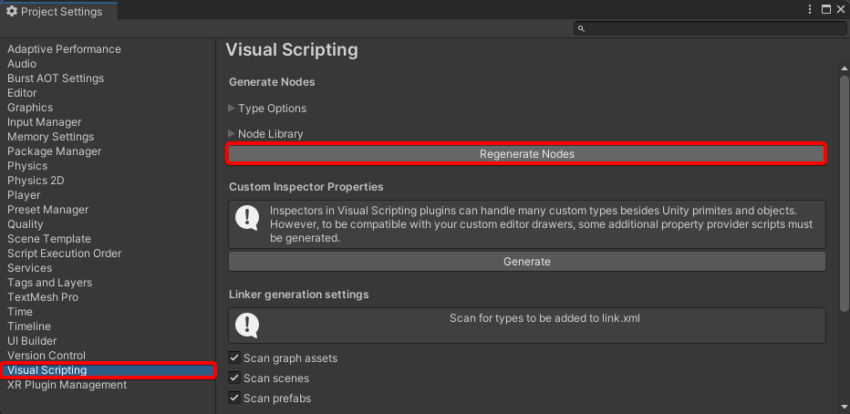Click the Generate button

[527, 262]
